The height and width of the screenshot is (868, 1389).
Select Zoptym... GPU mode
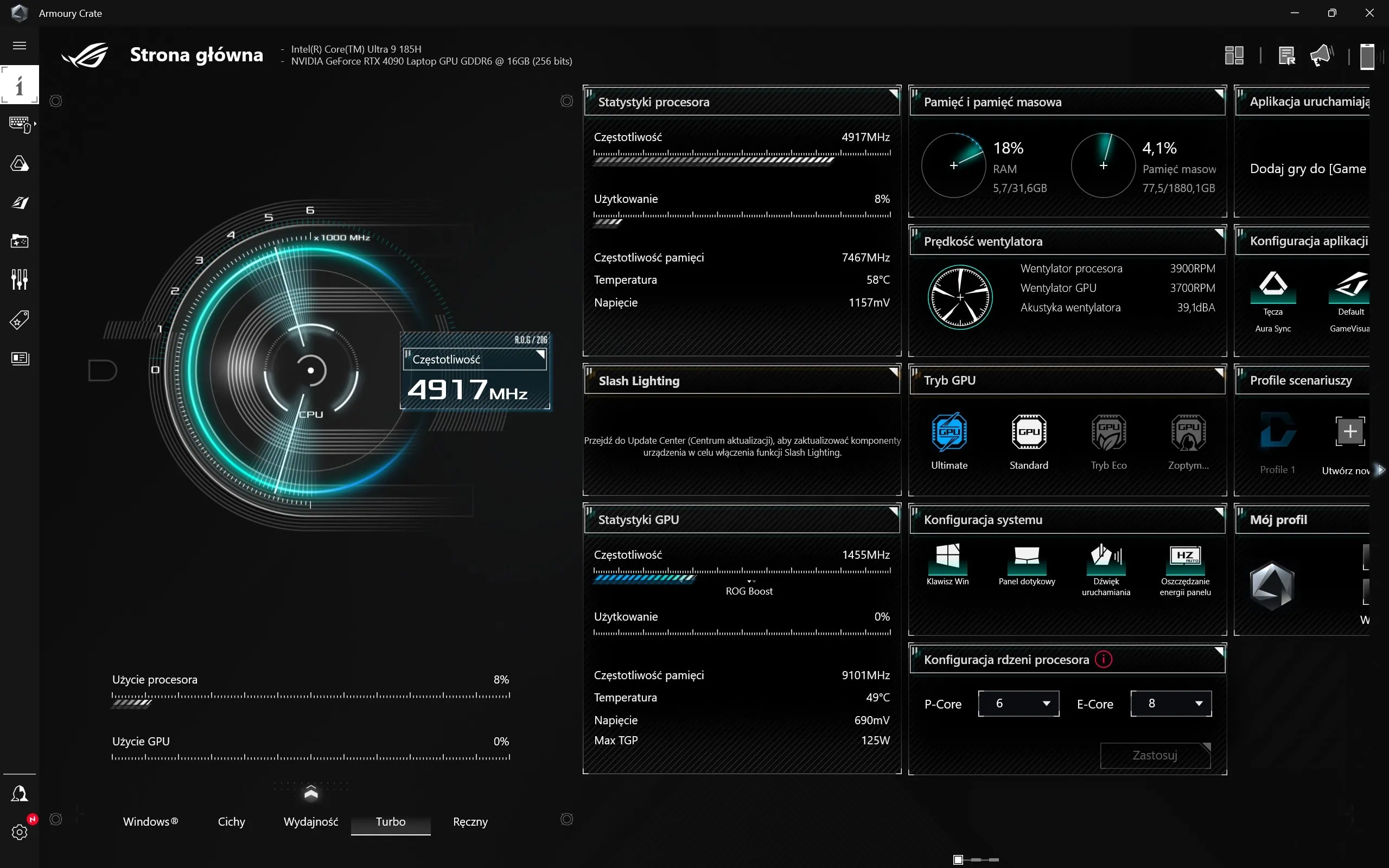[1188, 442]
